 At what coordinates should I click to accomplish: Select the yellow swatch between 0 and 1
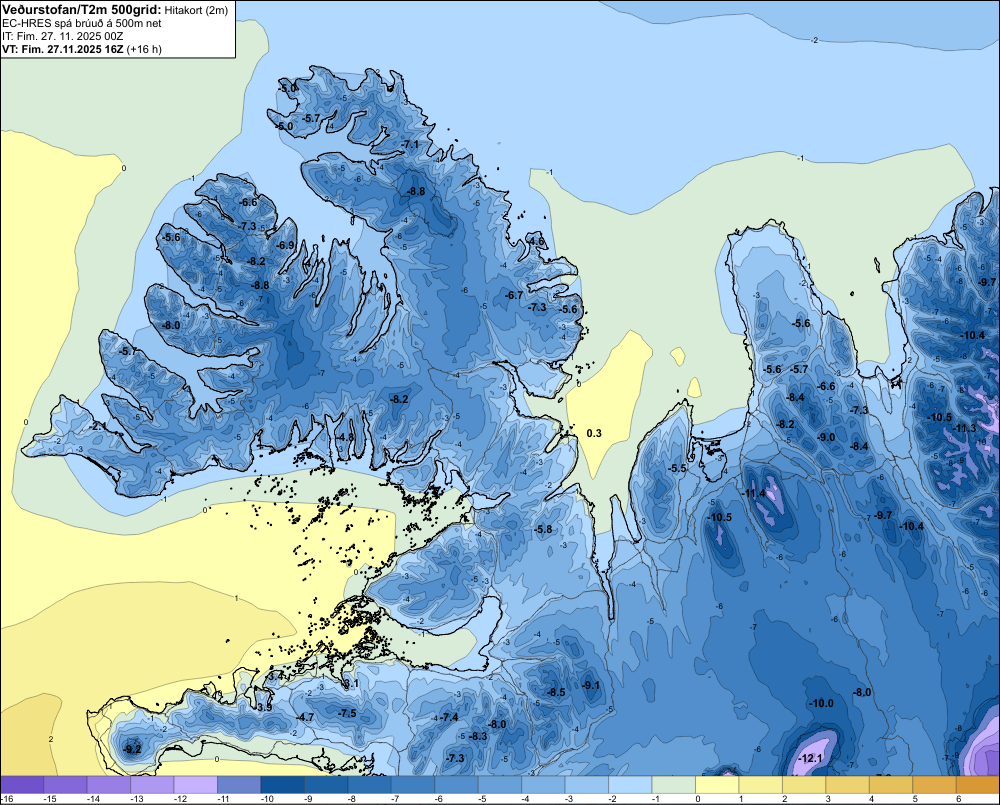coord(717,785)
